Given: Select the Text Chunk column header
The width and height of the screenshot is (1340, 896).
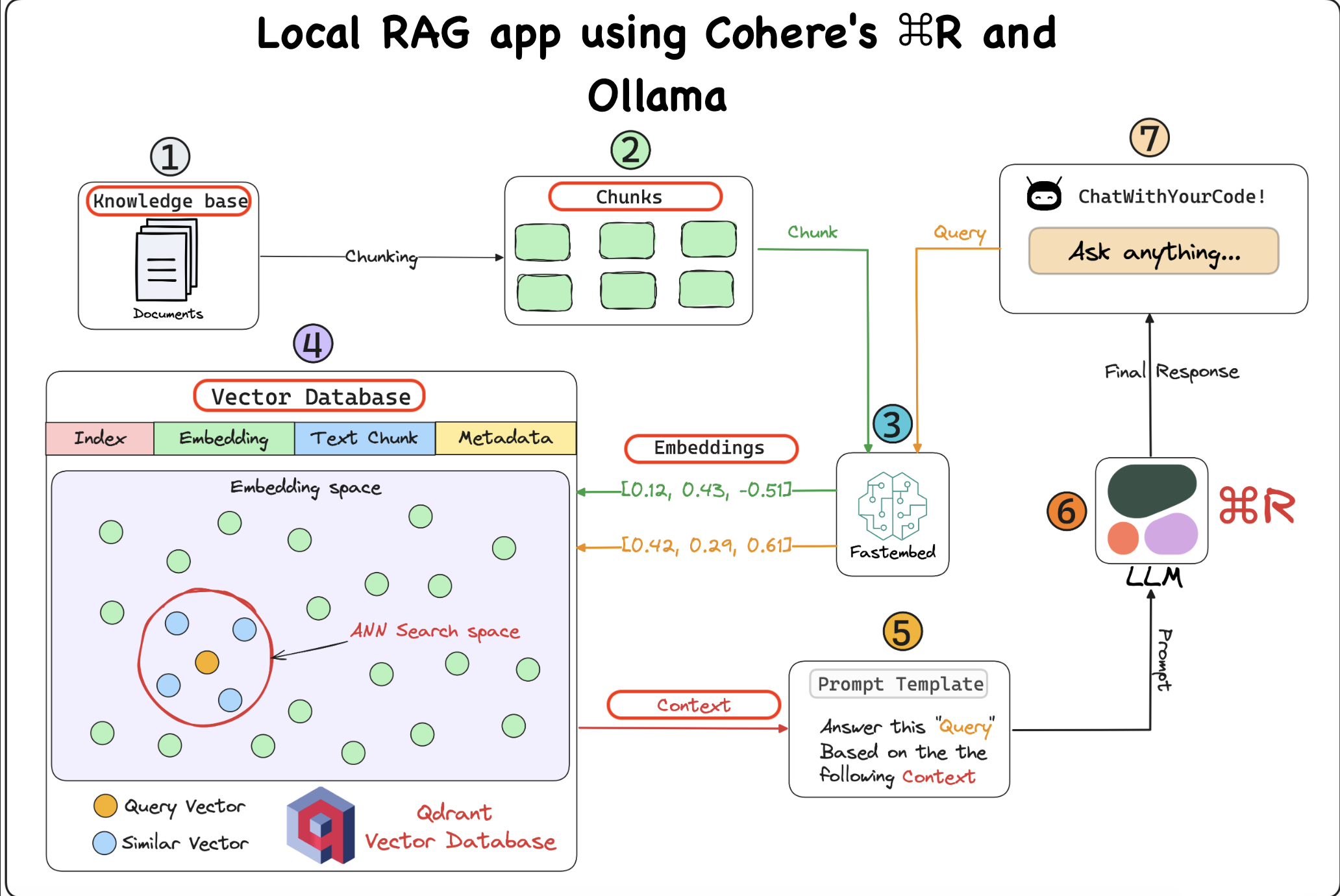Looking at the screenshot, I should pos(365,438).
